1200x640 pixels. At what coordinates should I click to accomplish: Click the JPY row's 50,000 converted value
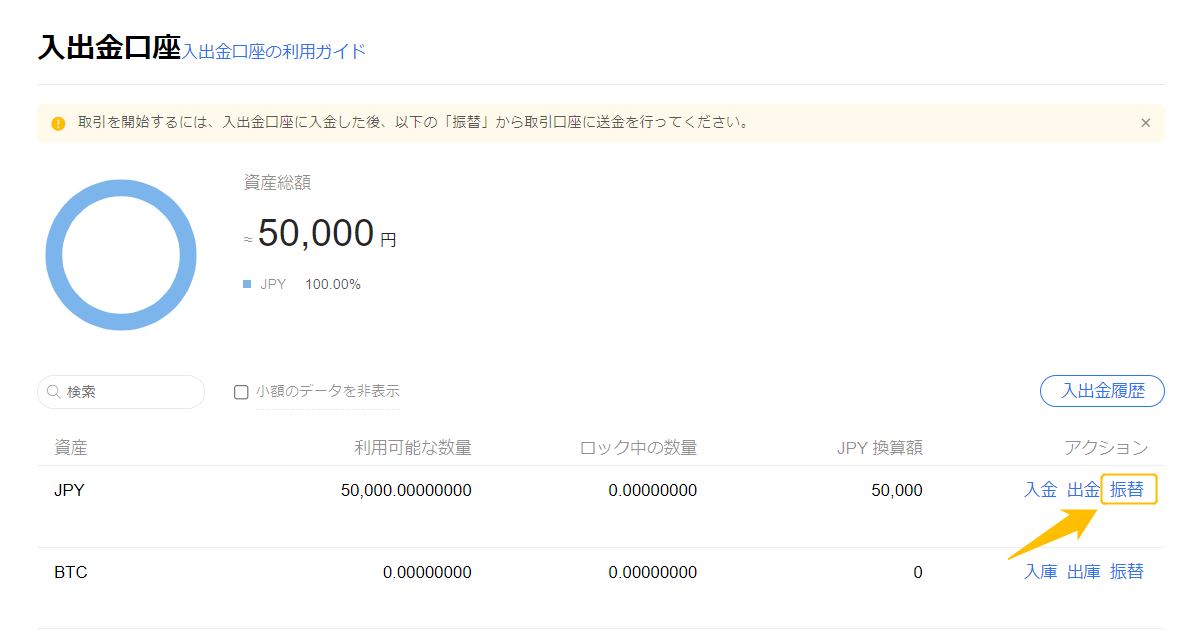[897, 490]
